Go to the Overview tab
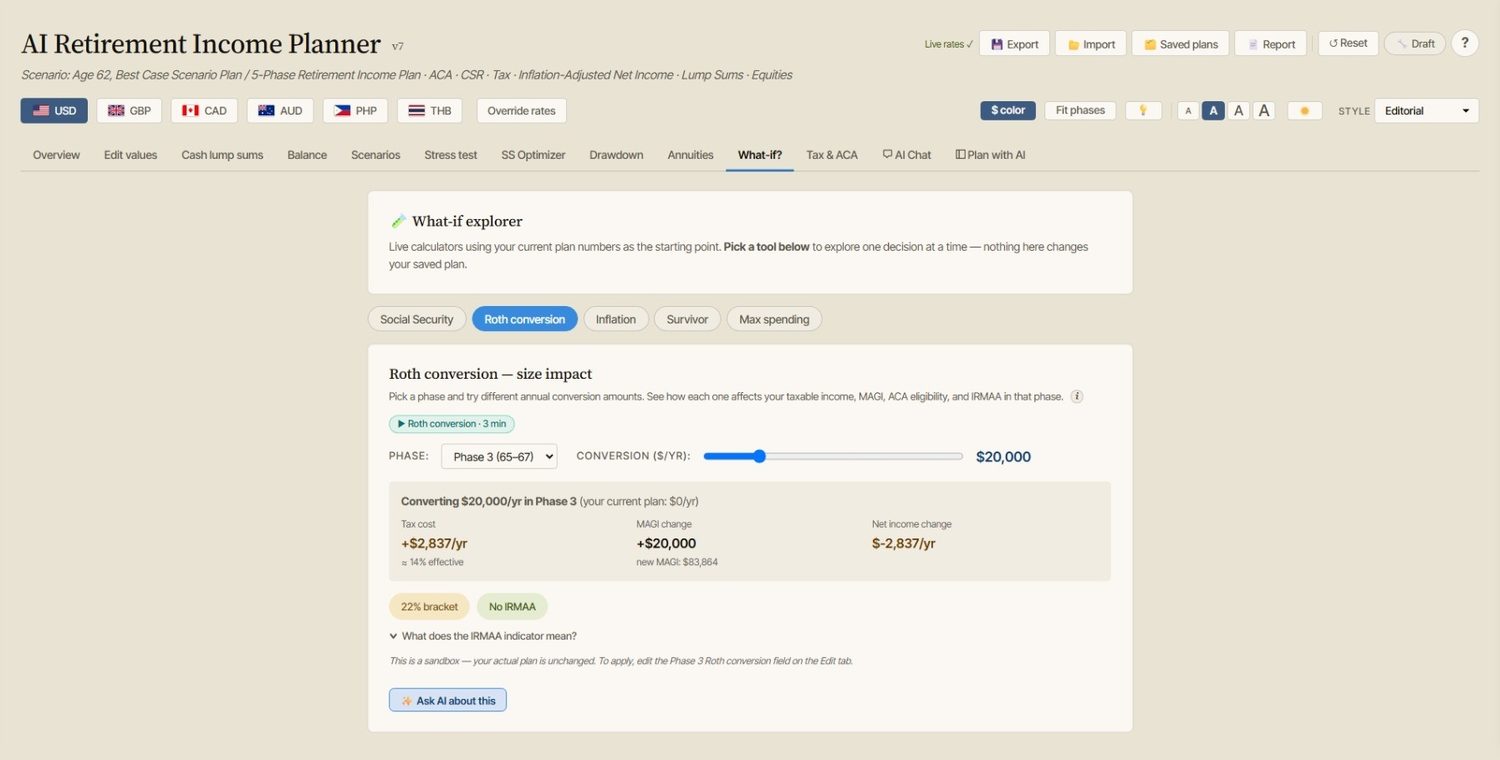The image size is (1500, 760). (x=56, y=155)
